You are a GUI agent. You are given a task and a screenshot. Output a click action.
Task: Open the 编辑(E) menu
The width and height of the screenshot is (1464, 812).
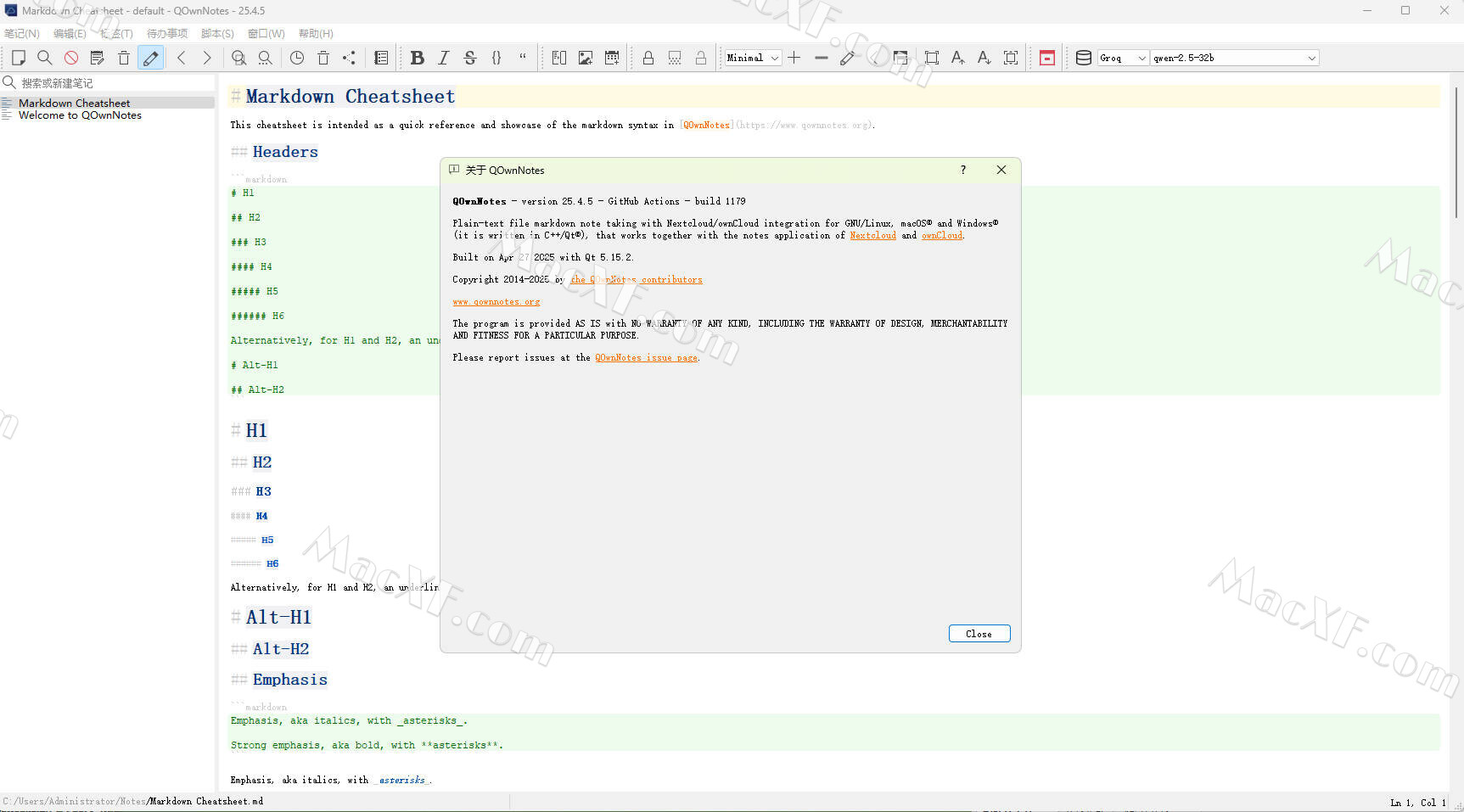(70, 34)
